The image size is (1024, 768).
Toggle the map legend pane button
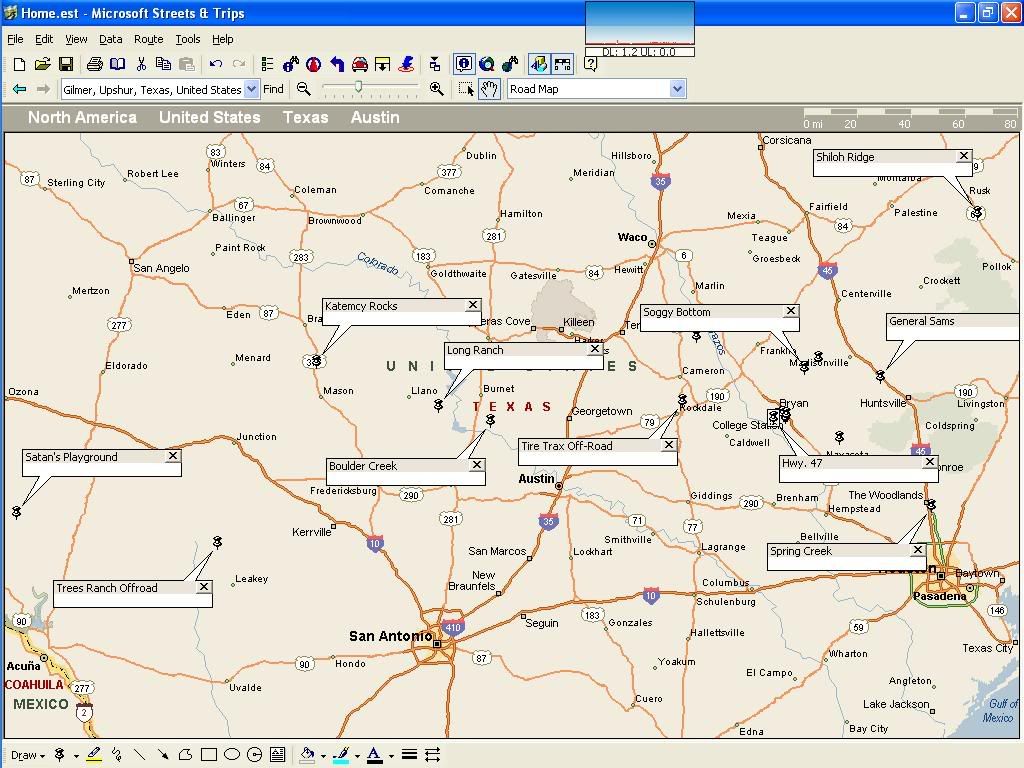point(539,64)
